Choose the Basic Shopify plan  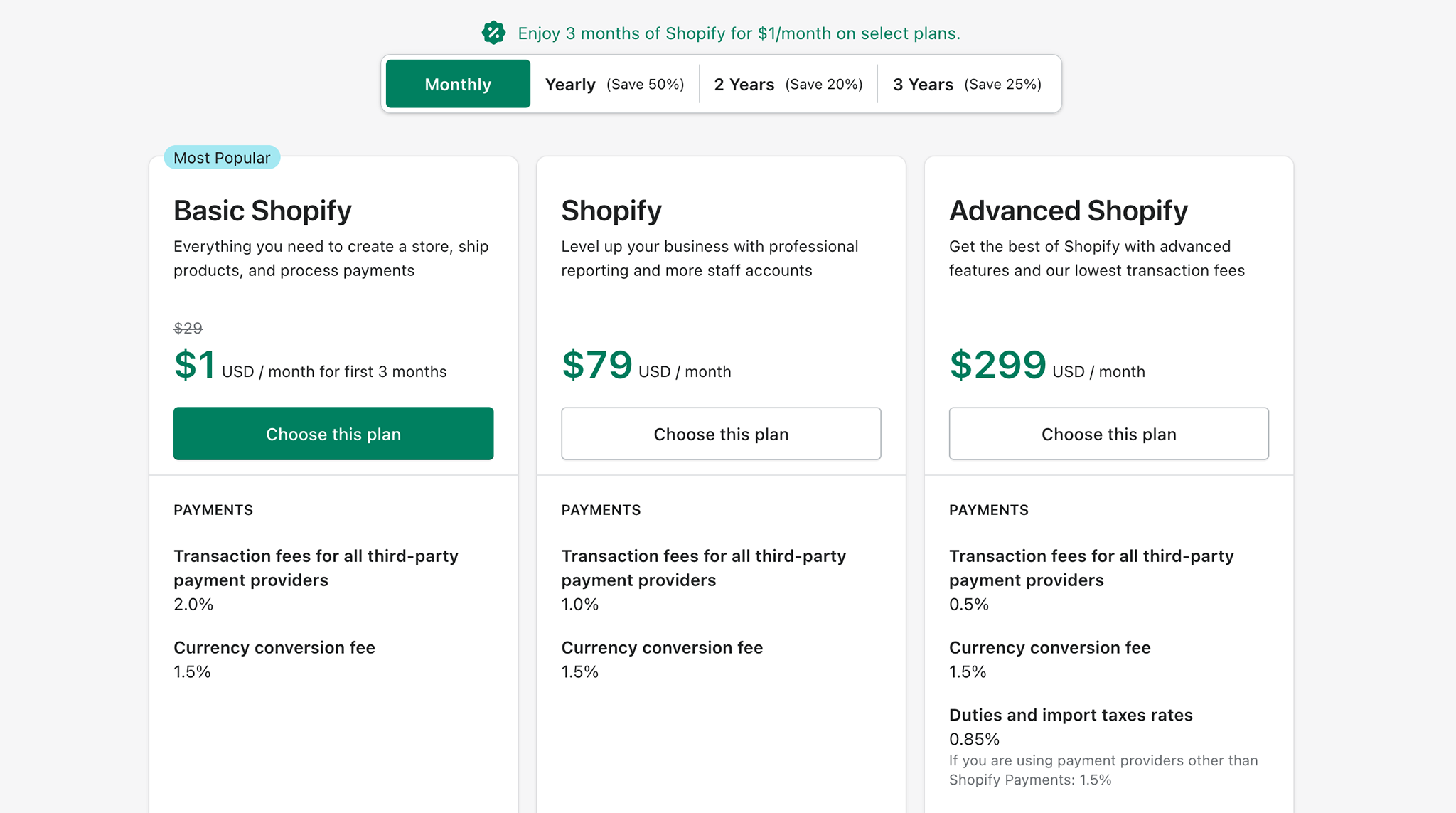(x=333, y=434)
